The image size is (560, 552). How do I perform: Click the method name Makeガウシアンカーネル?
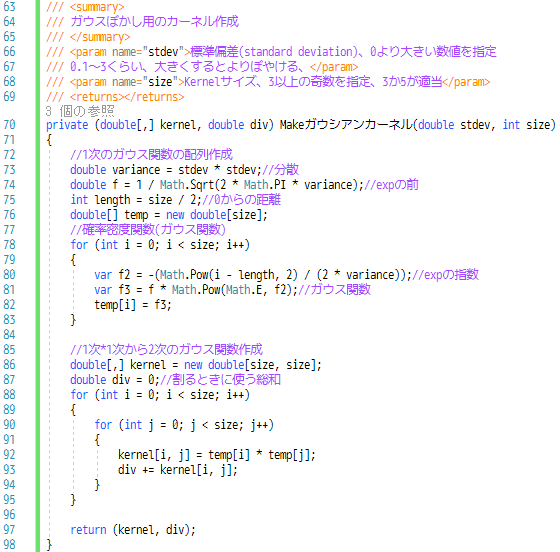tap(346, 125)
